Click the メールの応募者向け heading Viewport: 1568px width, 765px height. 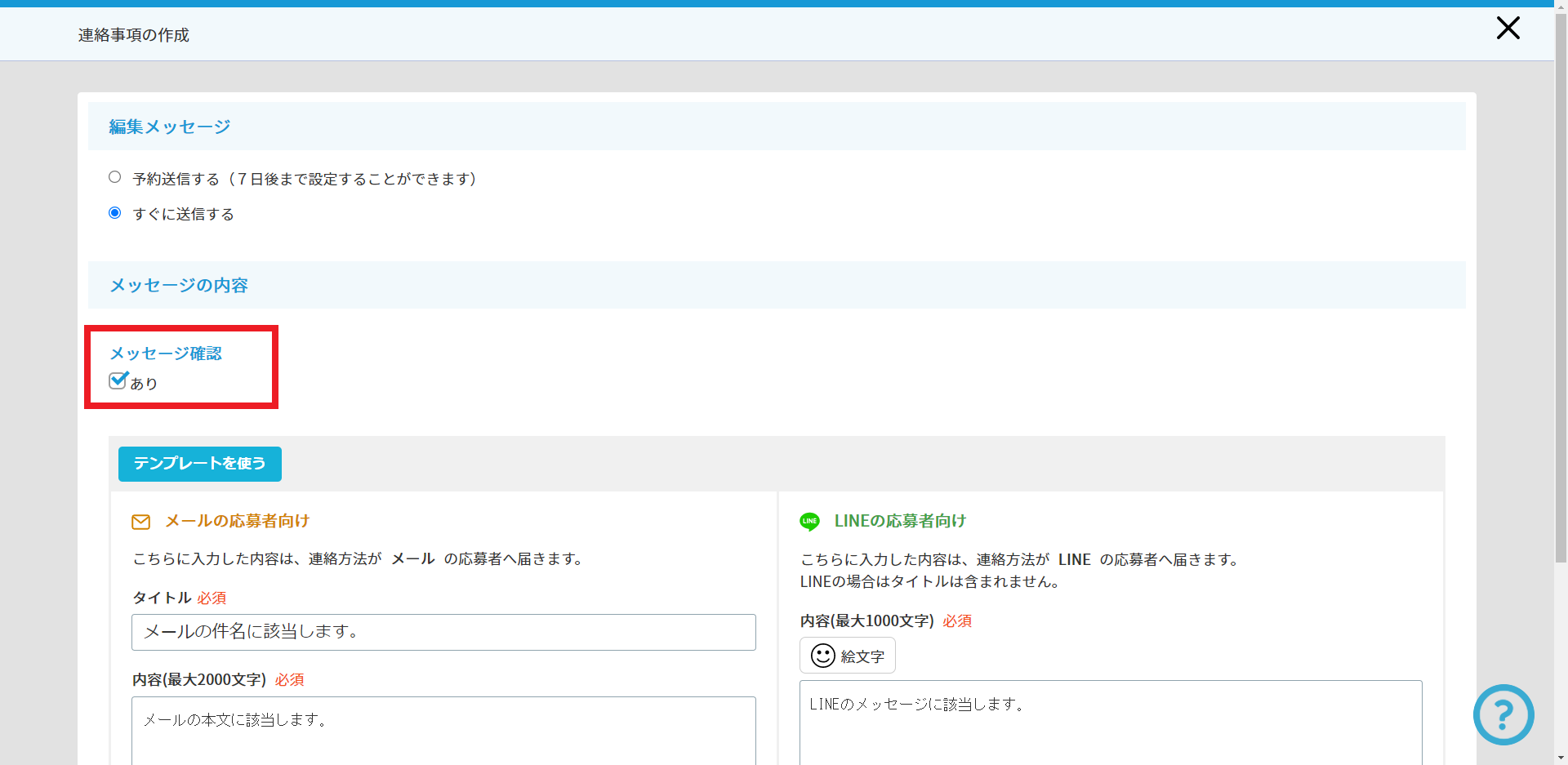pyautogui.click(x=237, y=521)
